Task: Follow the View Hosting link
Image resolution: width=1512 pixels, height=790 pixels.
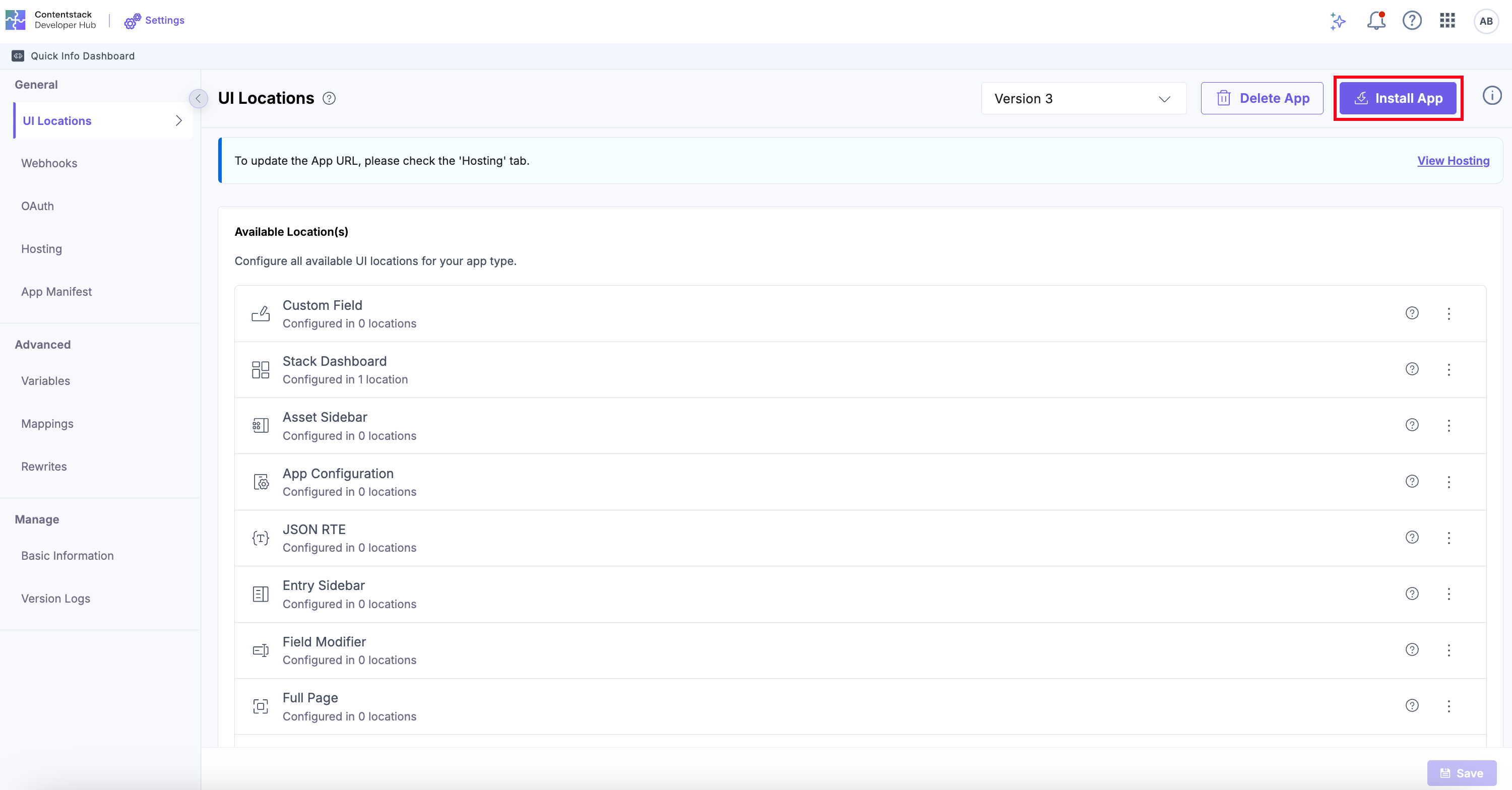Action: [x=1453, y=161]
